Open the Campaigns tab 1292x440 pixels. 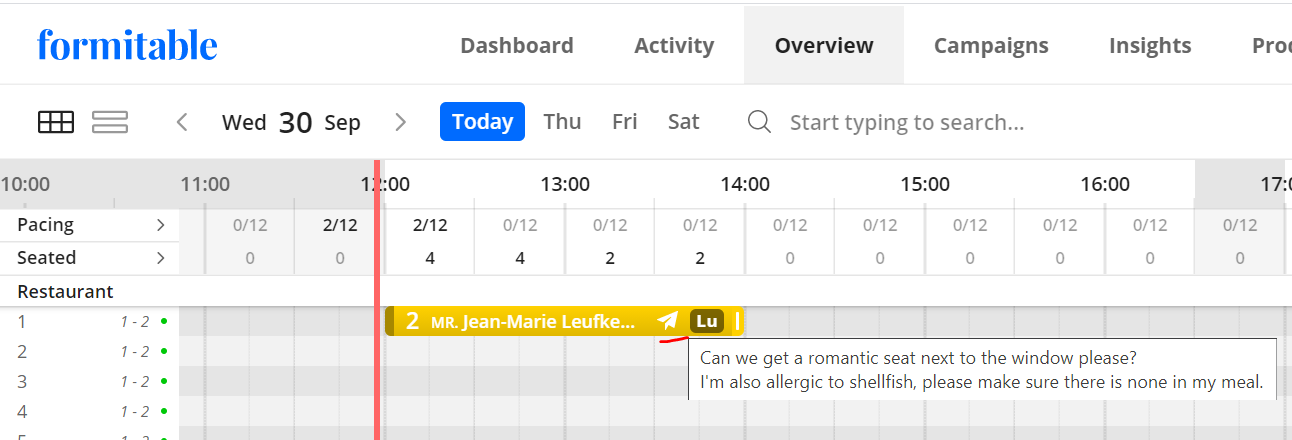(991, 45)
